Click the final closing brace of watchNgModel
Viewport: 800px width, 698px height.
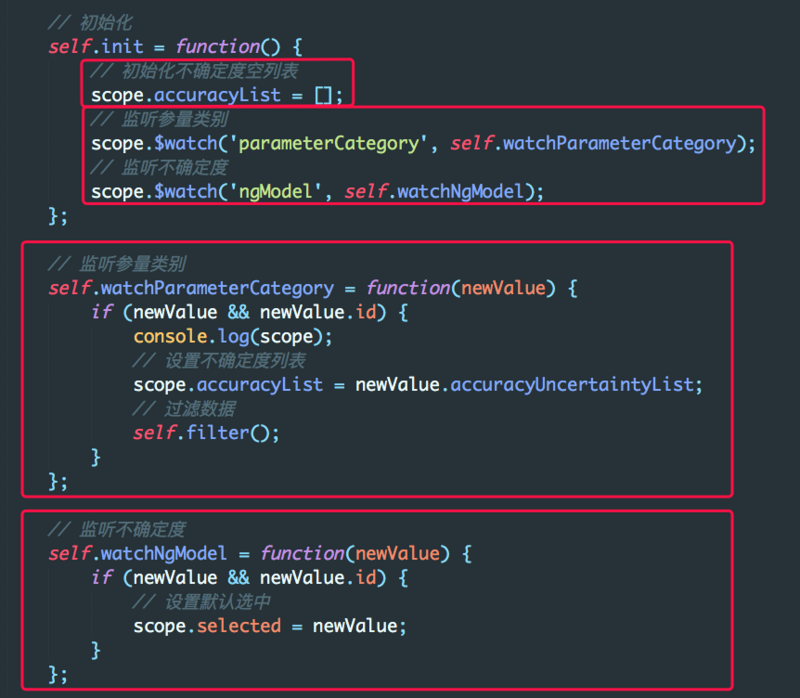58,673
